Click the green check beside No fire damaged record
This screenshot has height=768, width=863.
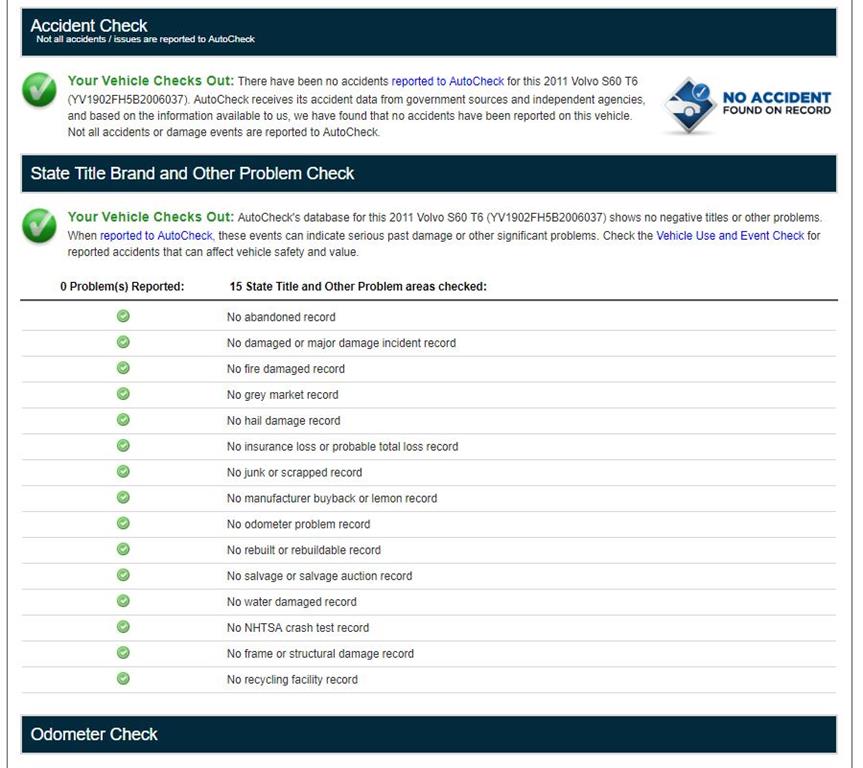(123, 368)
